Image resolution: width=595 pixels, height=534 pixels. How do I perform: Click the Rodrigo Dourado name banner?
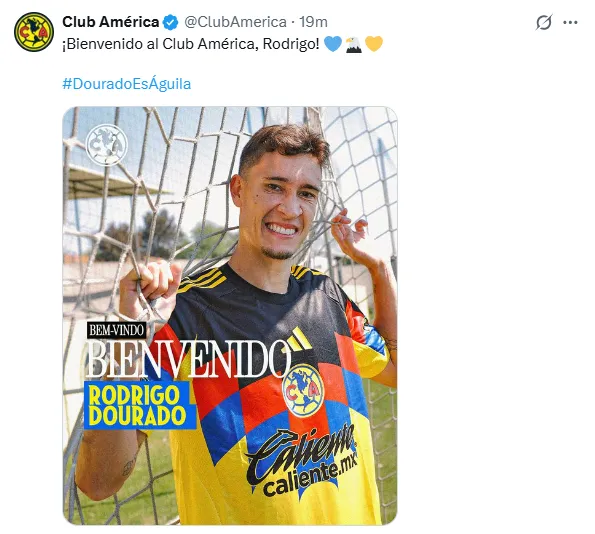coord(140,405)
